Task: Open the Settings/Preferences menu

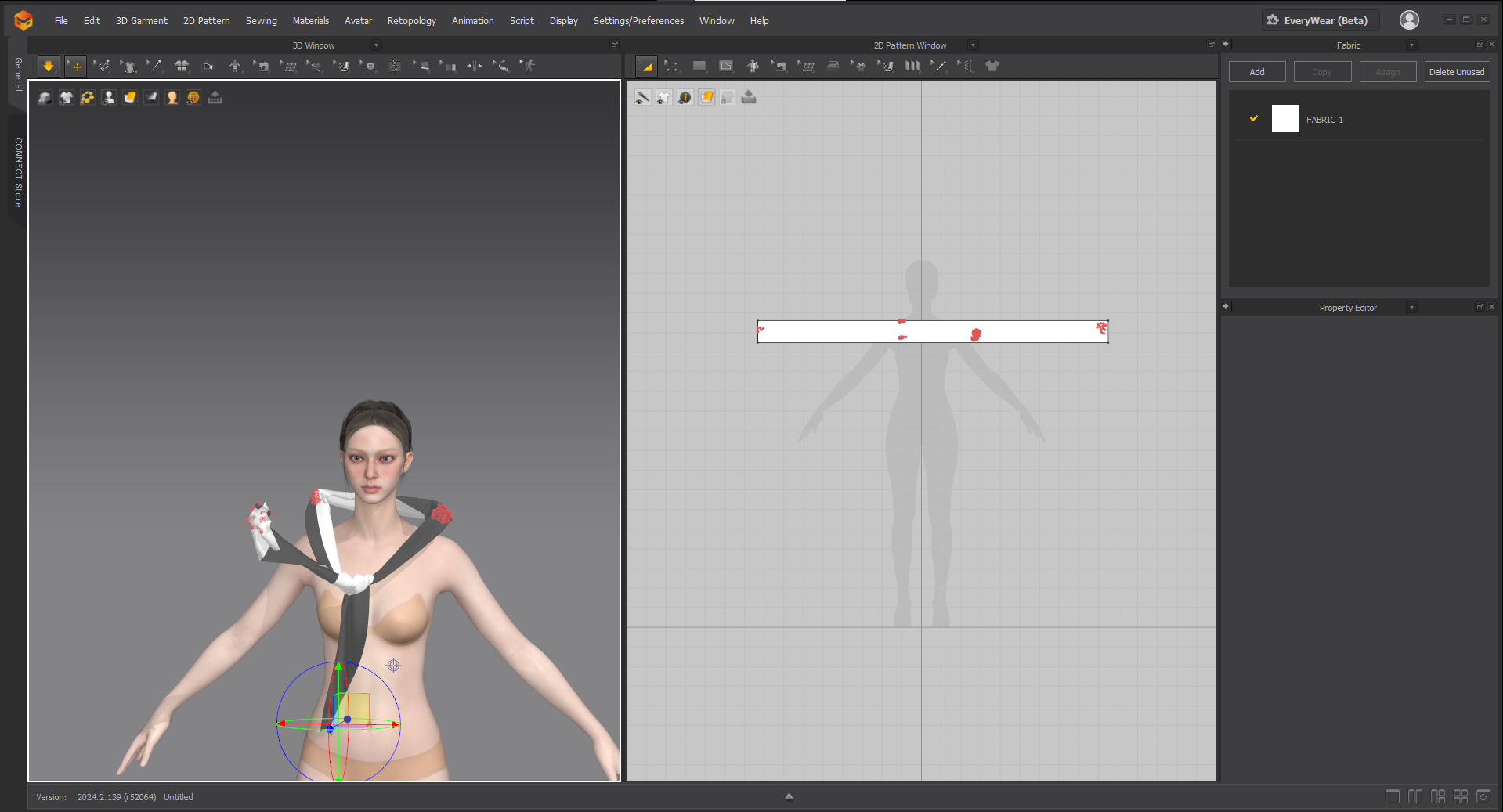Action: (639, 21)
